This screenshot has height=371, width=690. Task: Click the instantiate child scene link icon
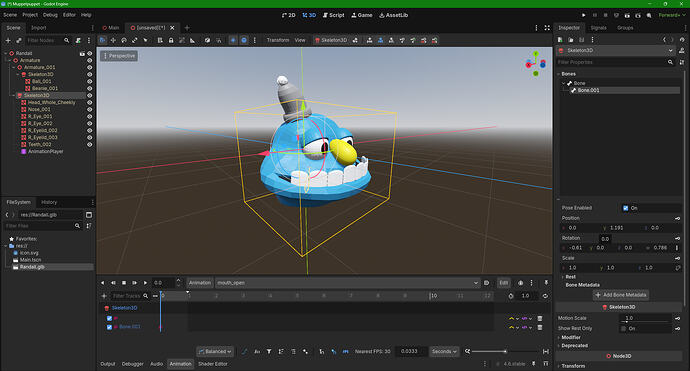(x=18, y=40)
